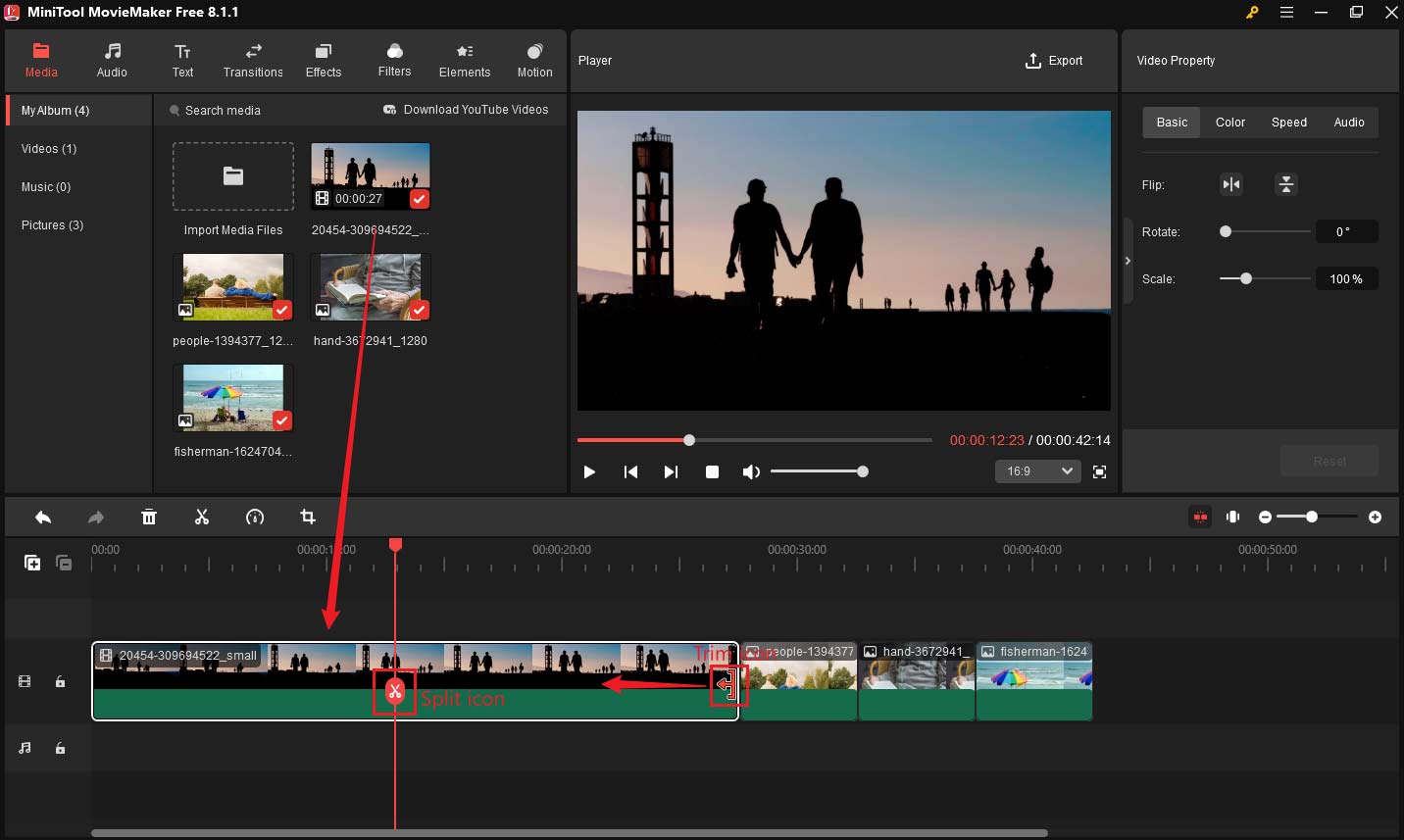
Task: Open the Filters tab
Action: click(x=394, y=60)
